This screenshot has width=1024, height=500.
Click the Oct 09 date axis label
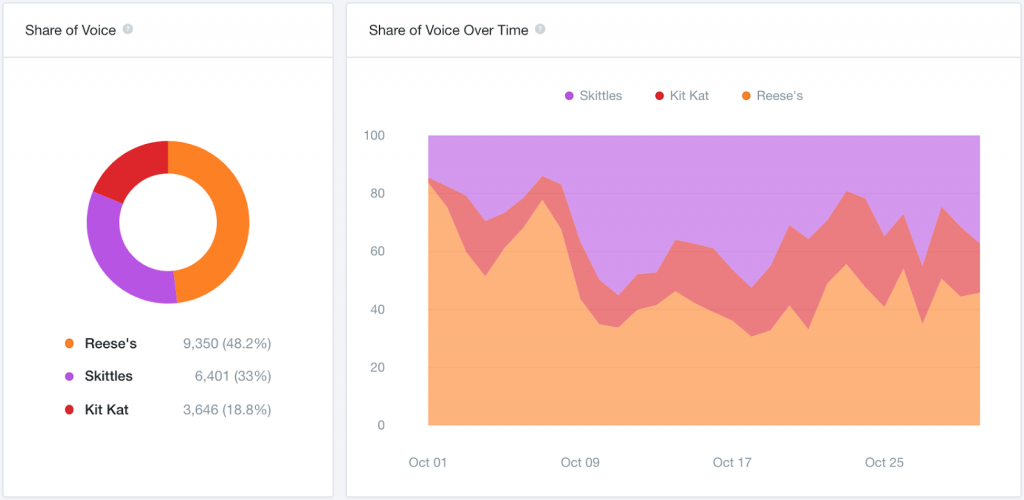pos(580,463)
